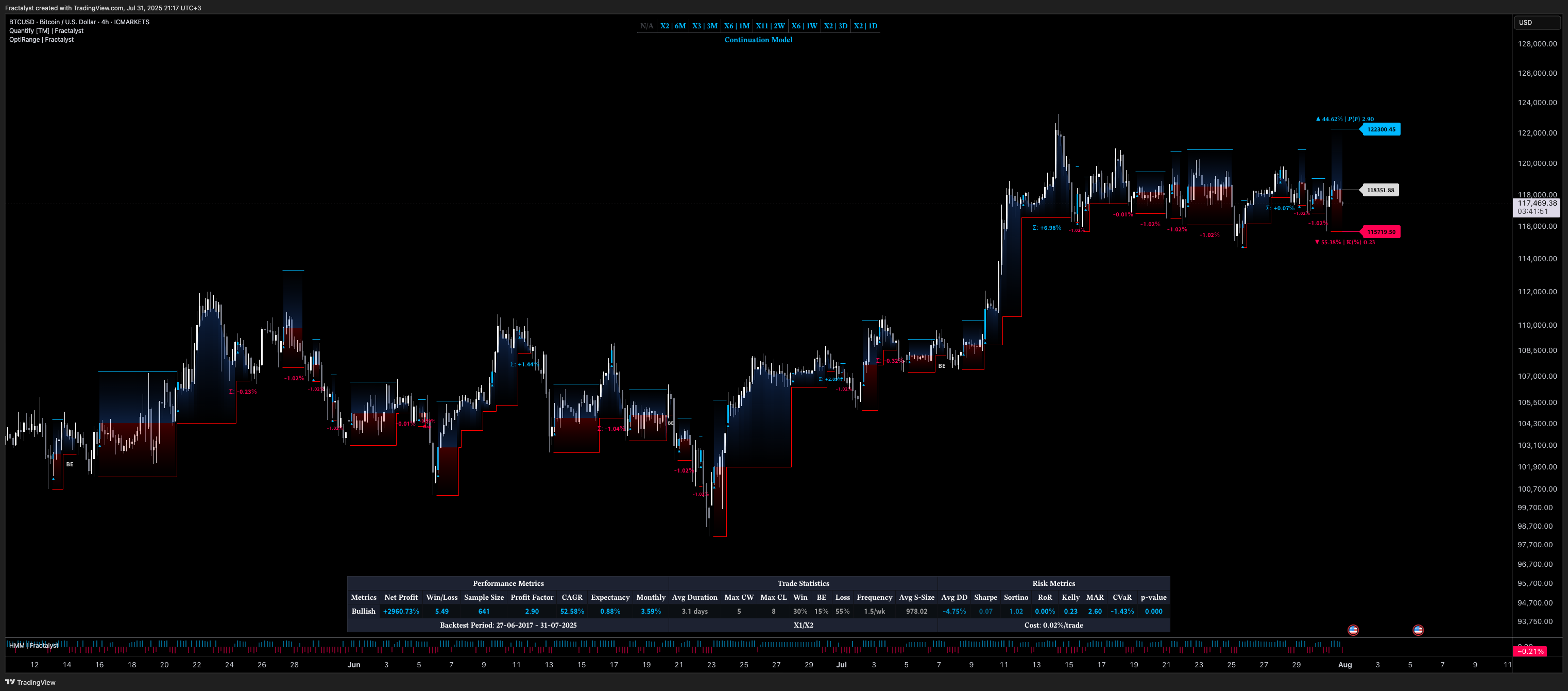Viewport: 1568px width, 691px height.
Task: Click the Performance Metrics table header
Action: pyautogui.click(x=508, y=583)
